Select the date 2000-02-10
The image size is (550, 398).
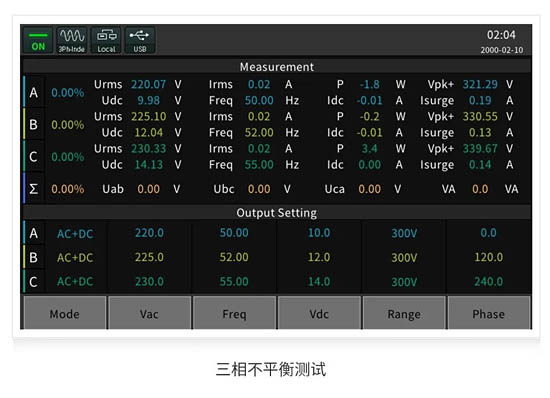[502, 50]
